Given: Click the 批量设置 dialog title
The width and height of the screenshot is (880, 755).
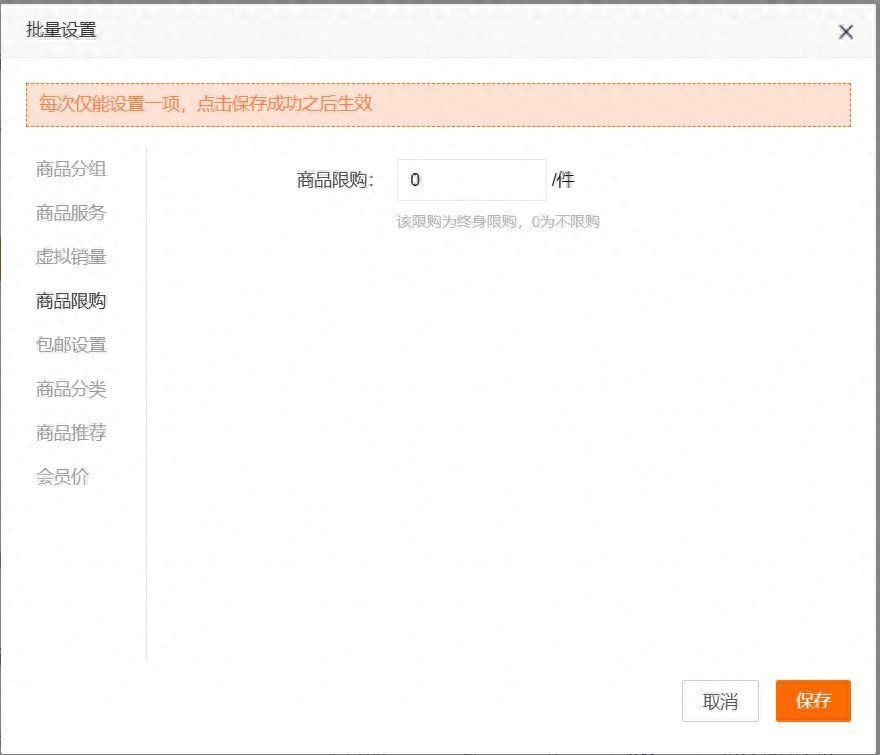Looking at the screenshot, I should point(61,30).
